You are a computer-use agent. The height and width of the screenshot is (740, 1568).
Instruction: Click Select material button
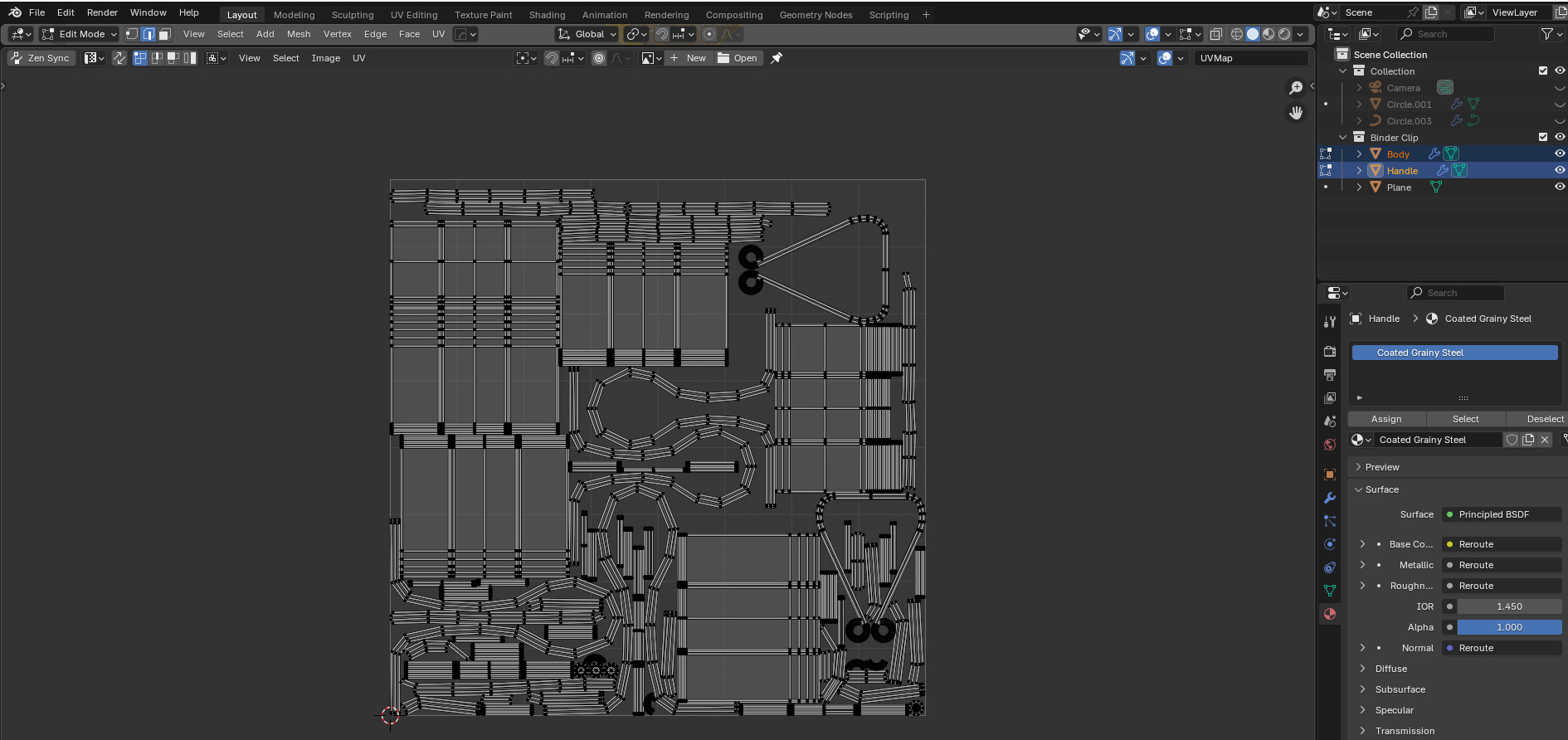point(1465,419)
